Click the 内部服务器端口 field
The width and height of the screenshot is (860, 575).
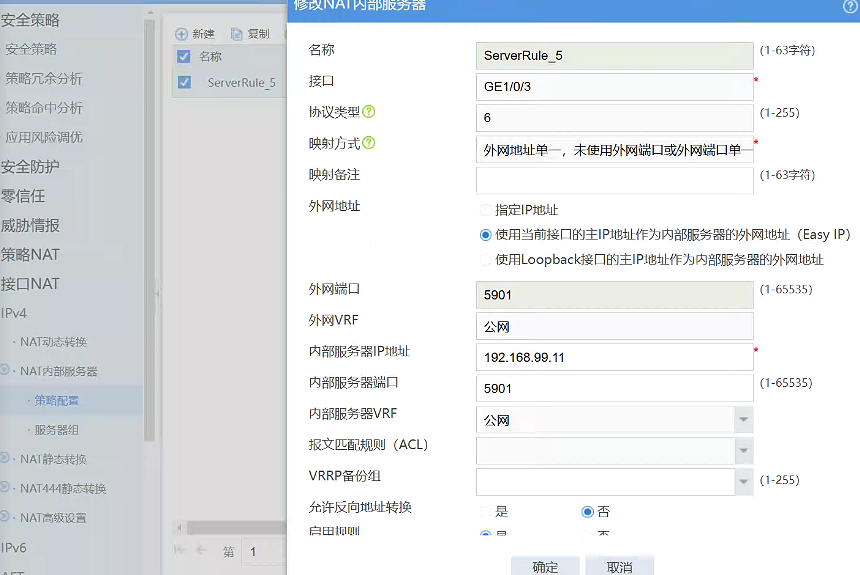click(x=614, y=388)
